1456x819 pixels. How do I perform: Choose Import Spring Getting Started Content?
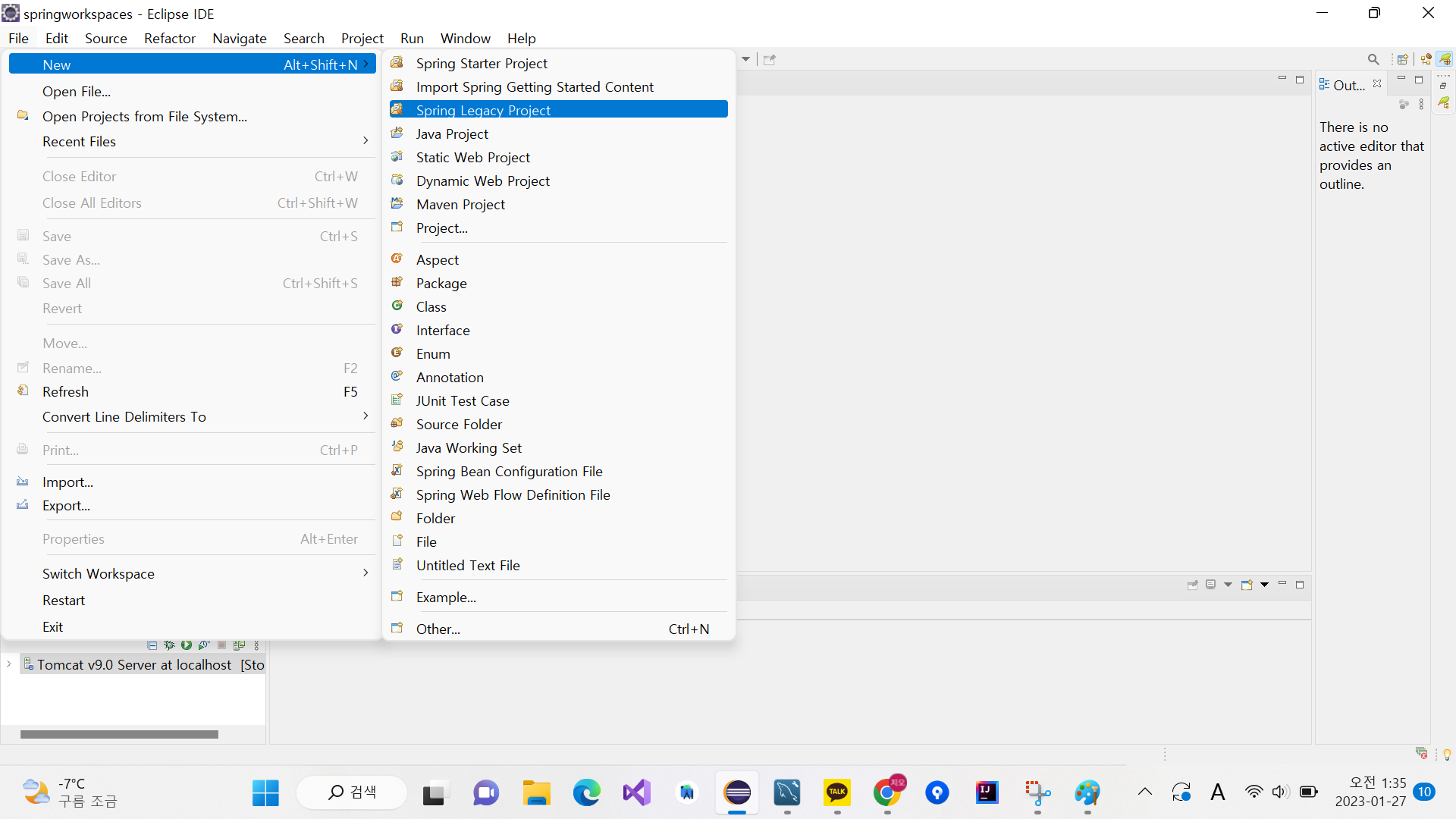[x=558, y=86]
